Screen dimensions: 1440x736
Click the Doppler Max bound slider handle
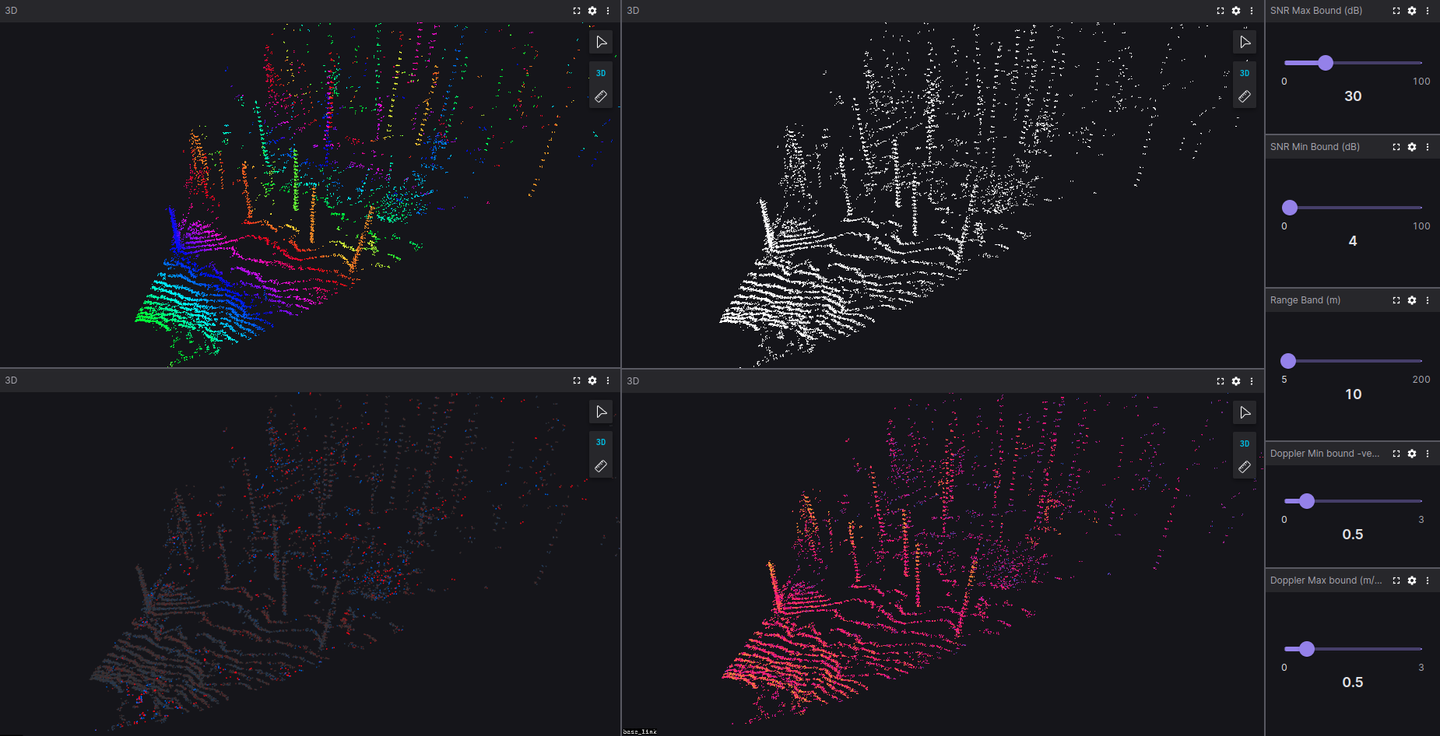pyautogui.click(x=1307, y=648)
